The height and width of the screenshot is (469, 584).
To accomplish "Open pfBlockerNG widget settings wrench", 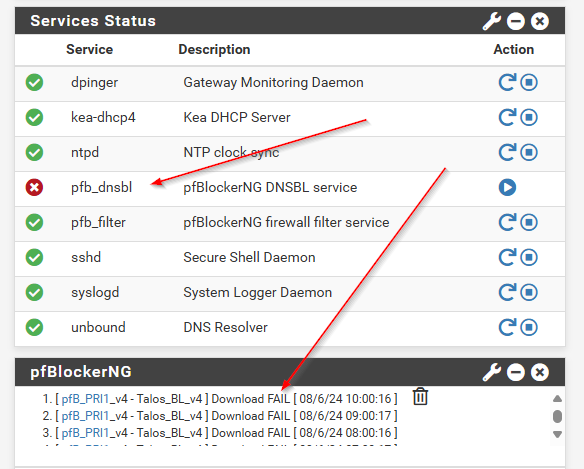I will pos(492,372).
